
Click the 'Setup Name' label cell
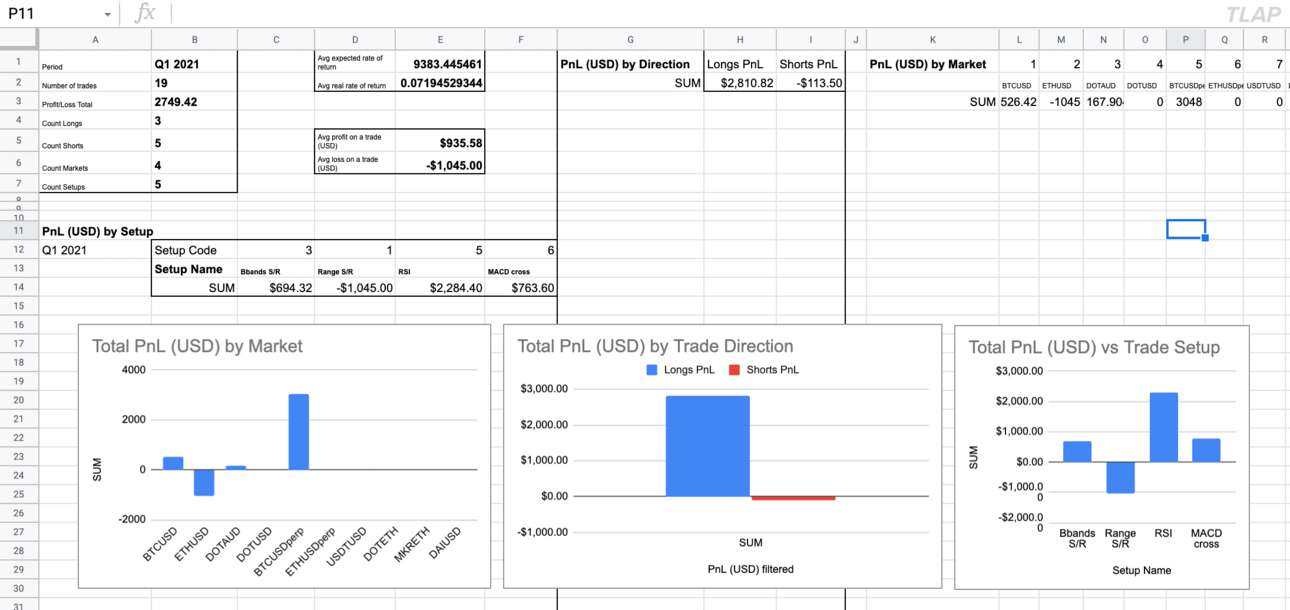[x=194, y=269]
